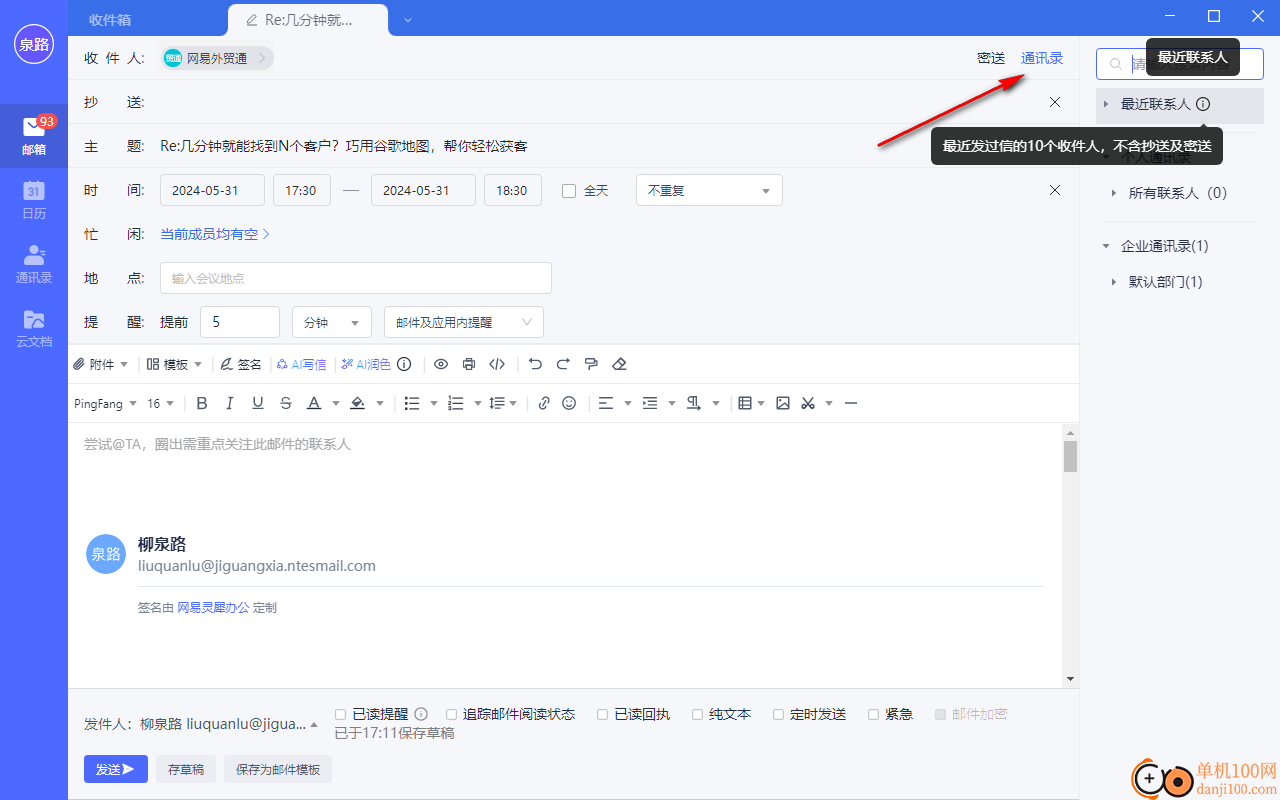Insert a hyperlink with link icon

click(544, 403)
